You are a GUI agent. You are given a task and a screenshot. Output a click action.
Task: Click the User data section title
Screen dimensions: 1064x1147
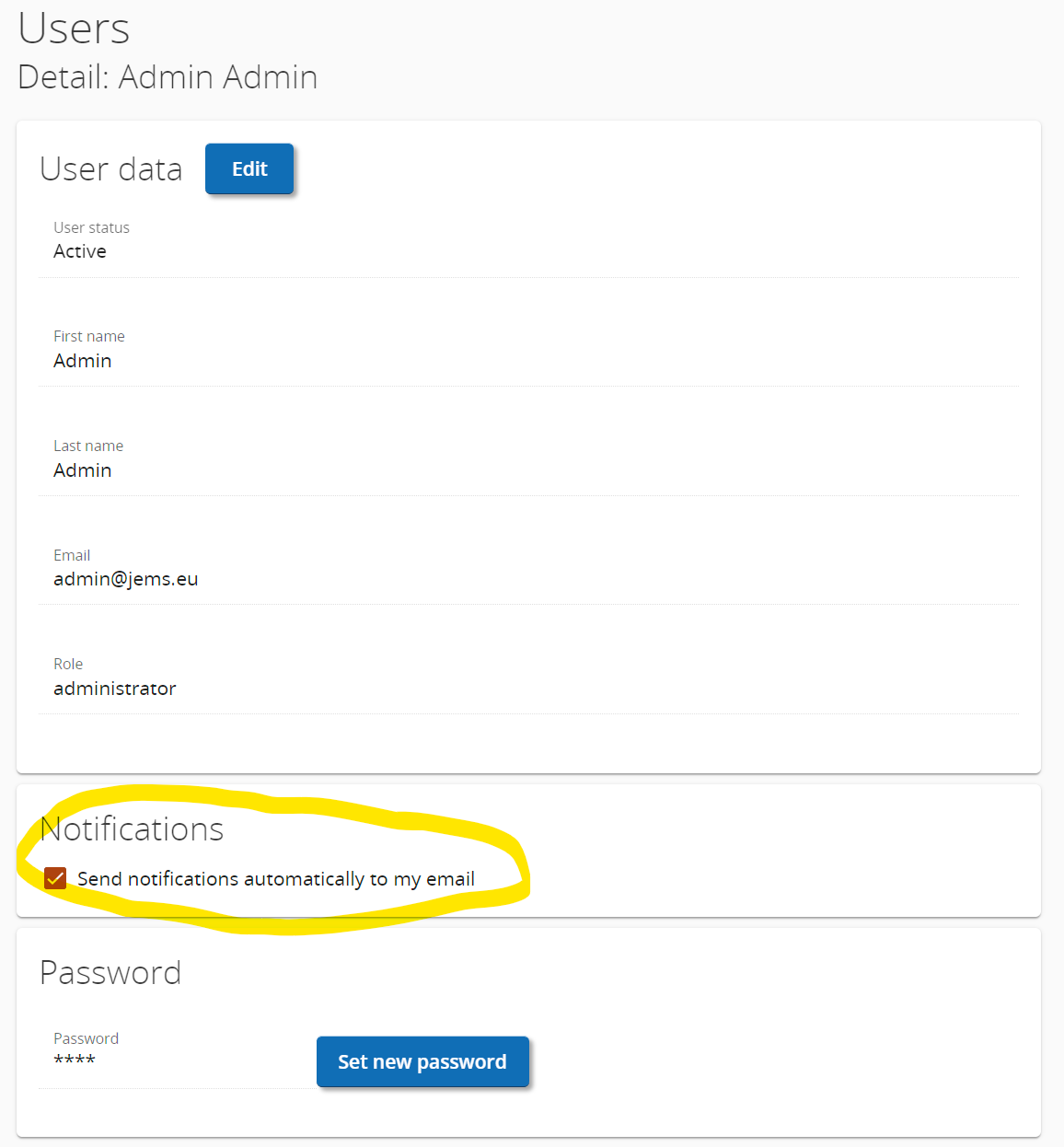point(110,169)
